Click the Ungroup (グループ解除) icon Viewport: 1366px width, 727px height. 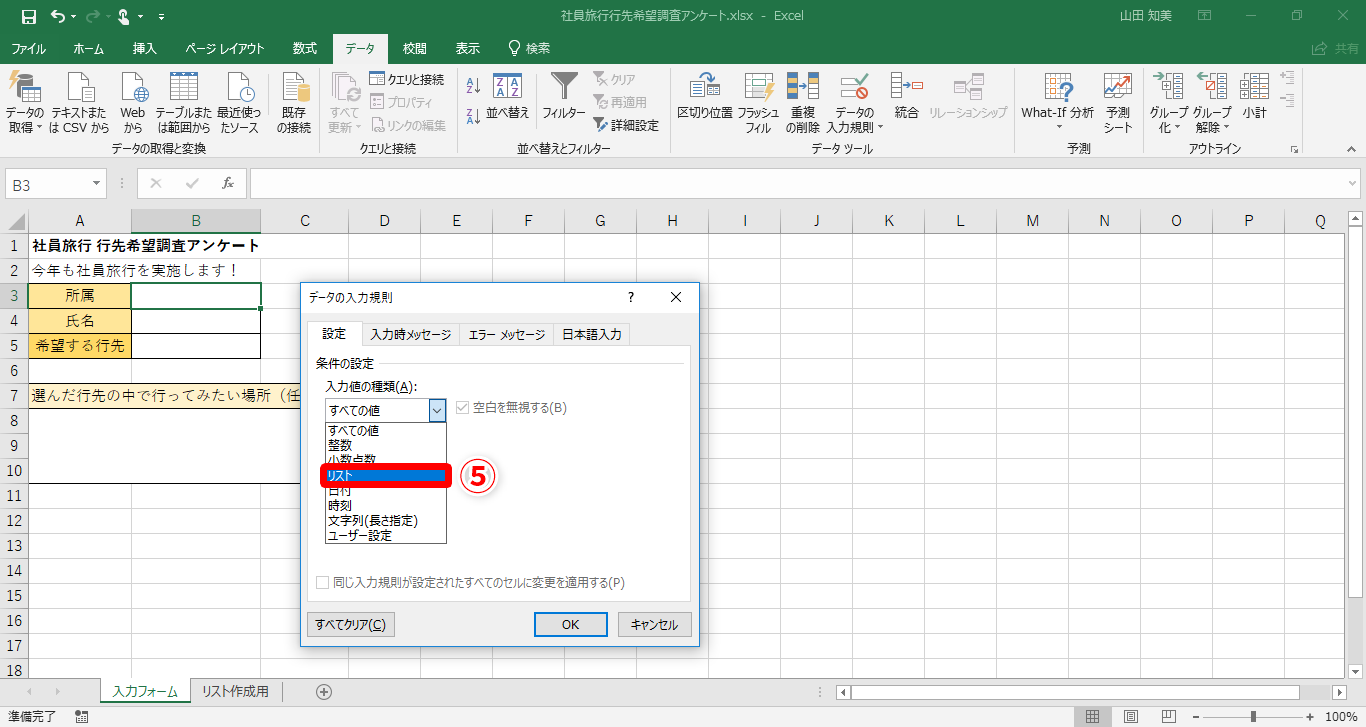1212,88
